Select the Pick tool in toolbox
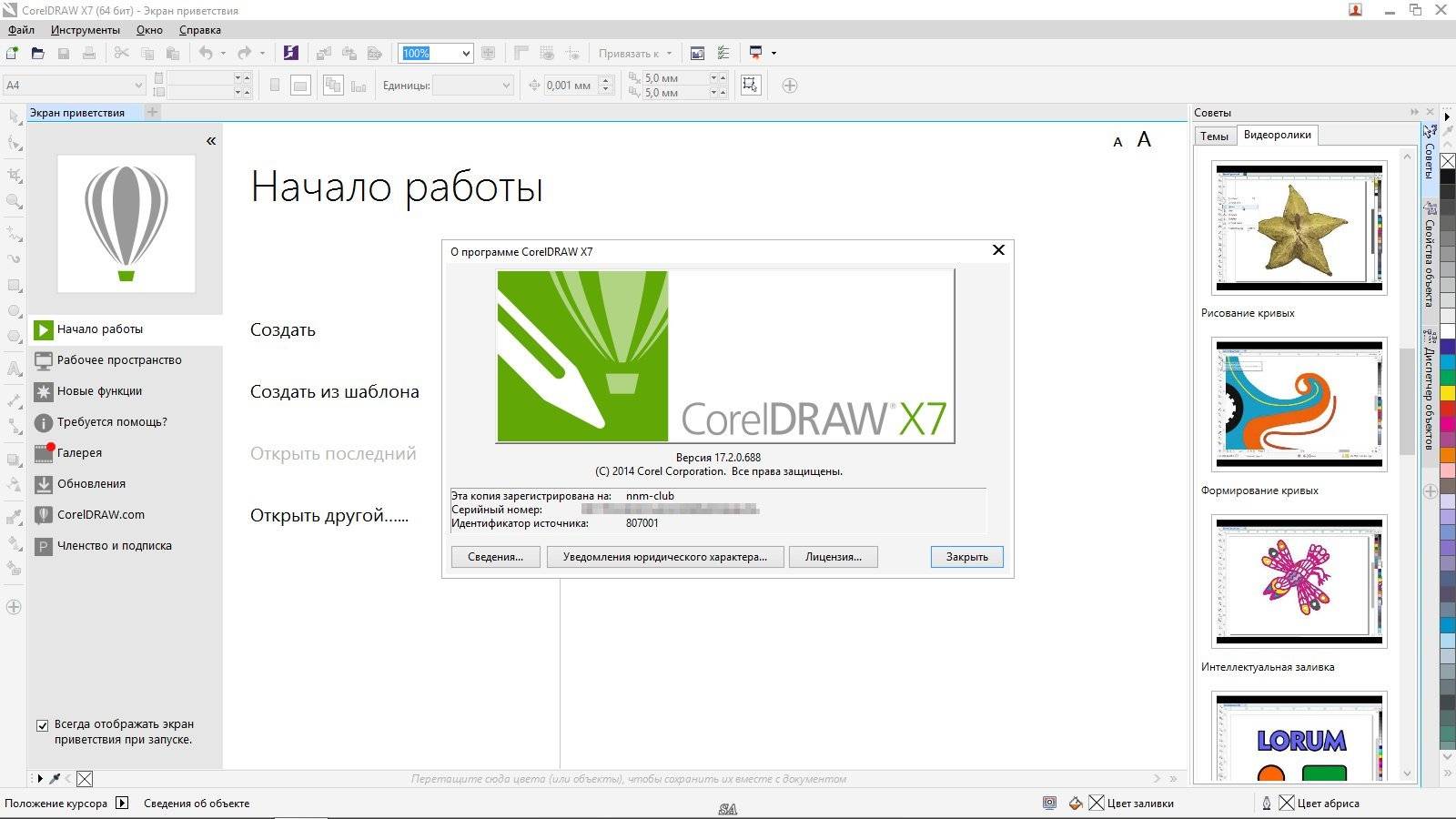 tap(15, 117)
